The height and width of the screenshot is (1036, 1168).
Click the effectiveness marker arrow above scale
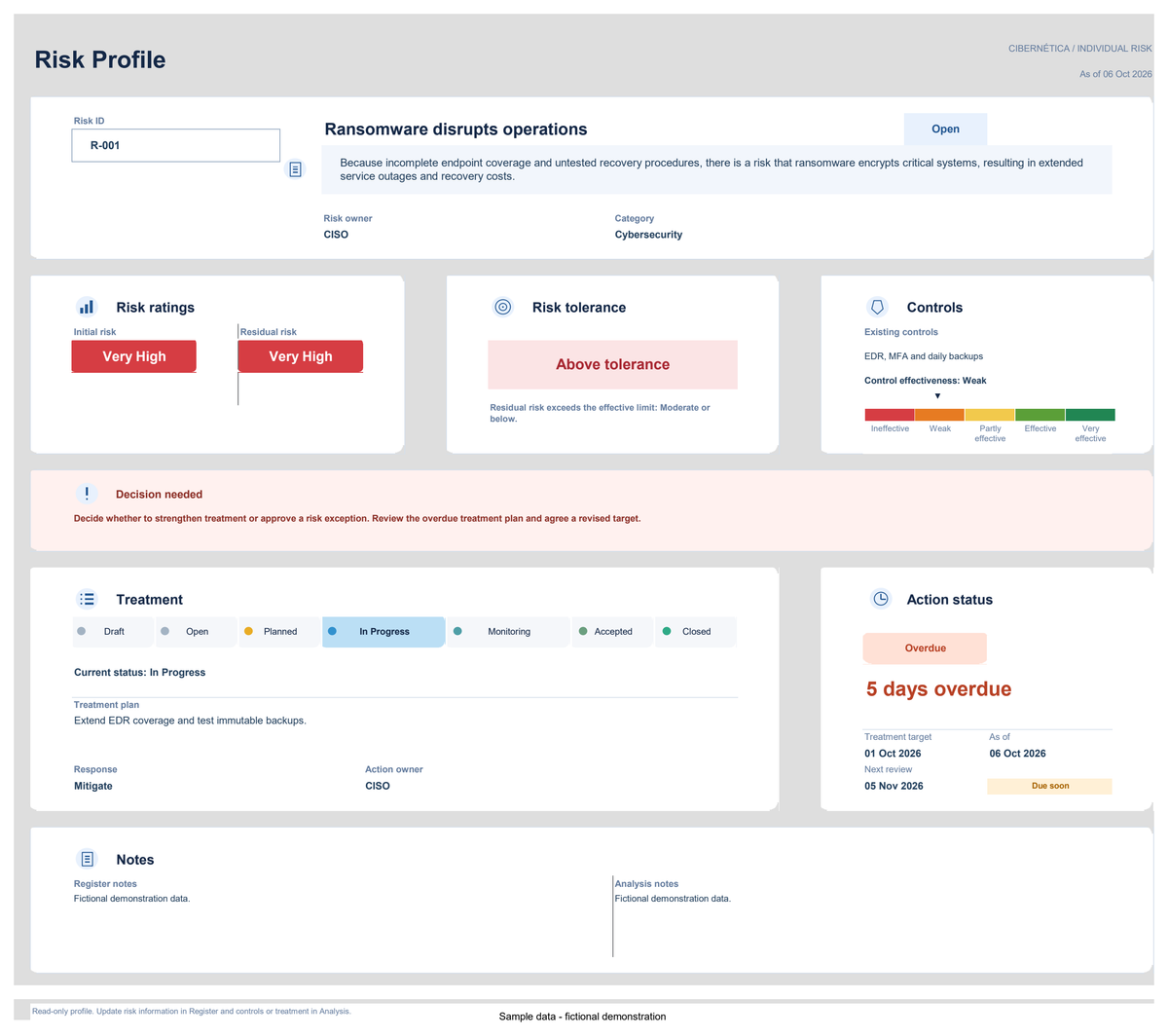(x=937, y=396)
